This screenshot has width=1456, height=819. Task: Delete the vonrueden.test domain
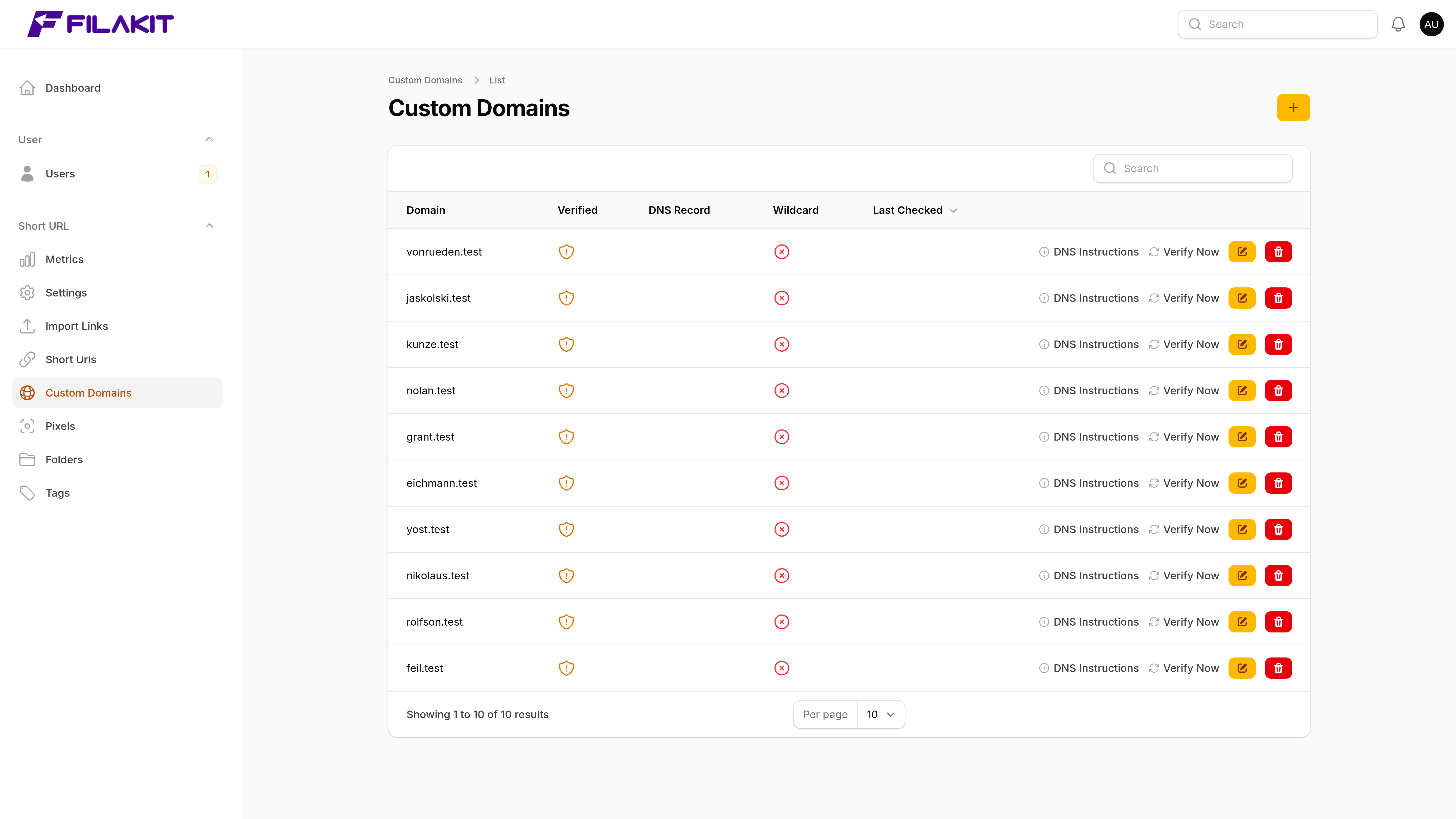coord(1278,252)
